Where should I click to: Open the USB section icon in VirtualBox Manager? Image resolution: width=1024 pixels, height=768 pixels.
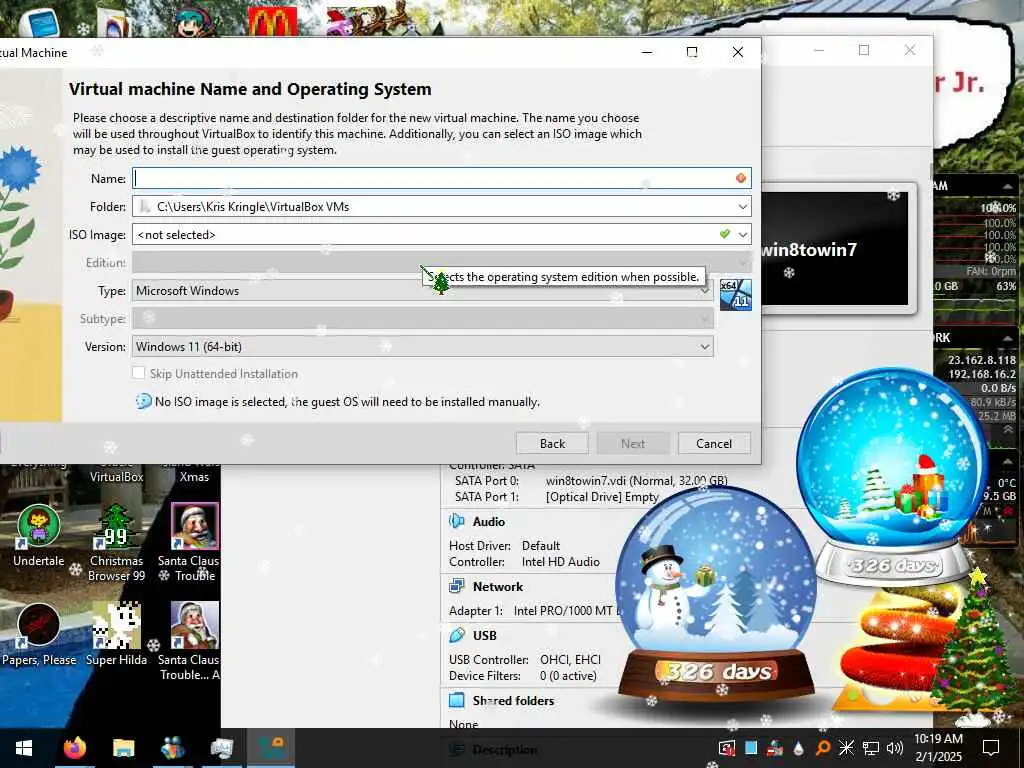[x=456, y=635]
